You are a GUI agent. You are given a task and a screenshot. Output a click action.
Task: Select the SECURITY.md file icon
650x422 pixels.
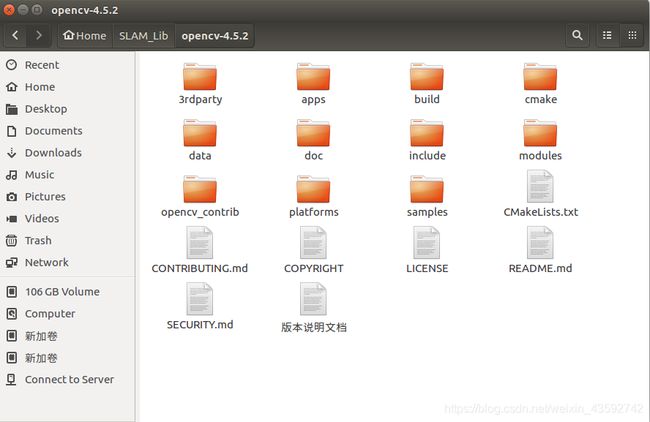click(200, 299)
